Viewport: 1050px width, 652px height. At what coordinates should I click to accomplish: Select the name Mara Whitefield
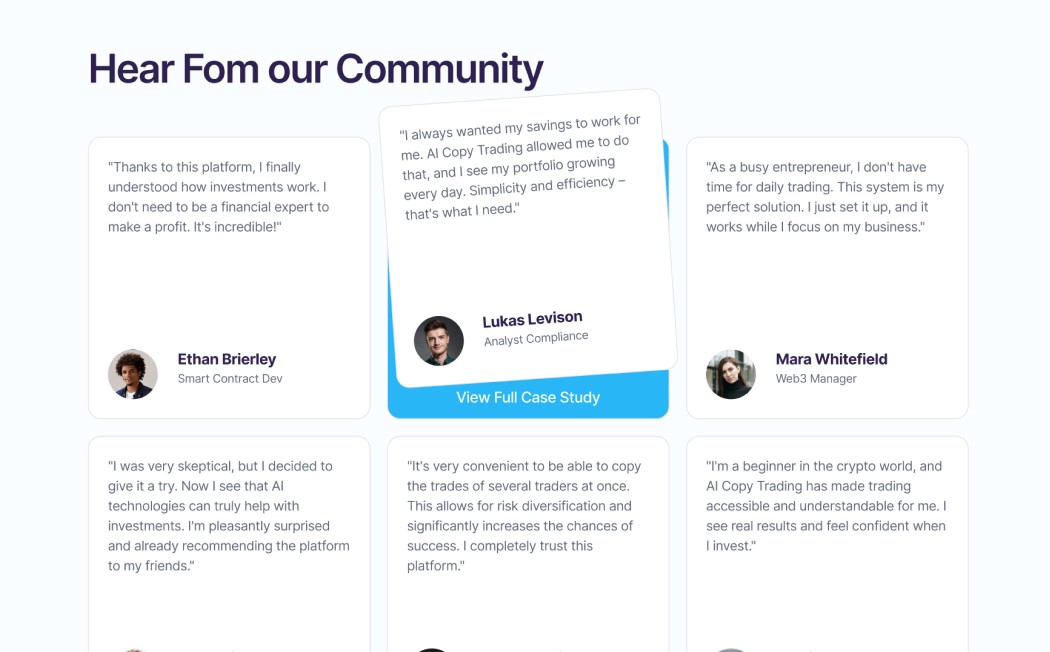[x=832, y=359]
